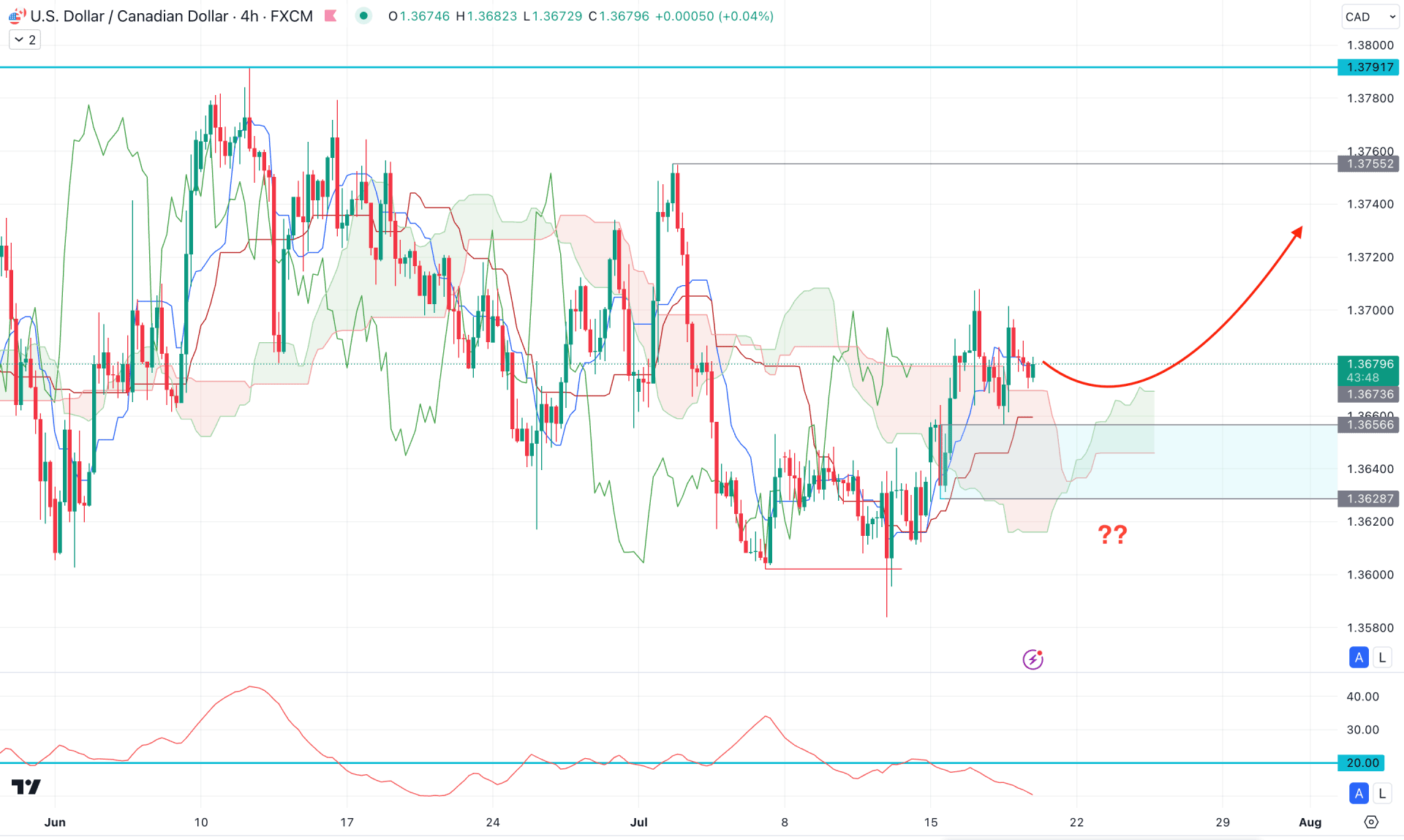This screenshot has width=1404, height=840.
Task: Select the 1.36736 price label
Action: pos(1368,394)
